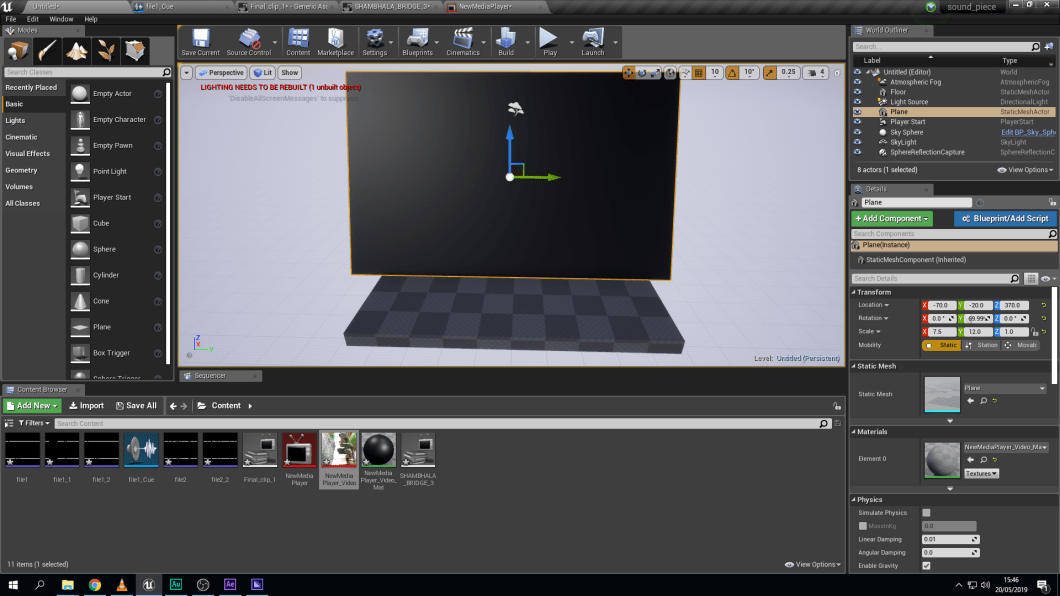1060x596 pixels.
Task: Open Source Control toolbar icon
Action: 249,42
